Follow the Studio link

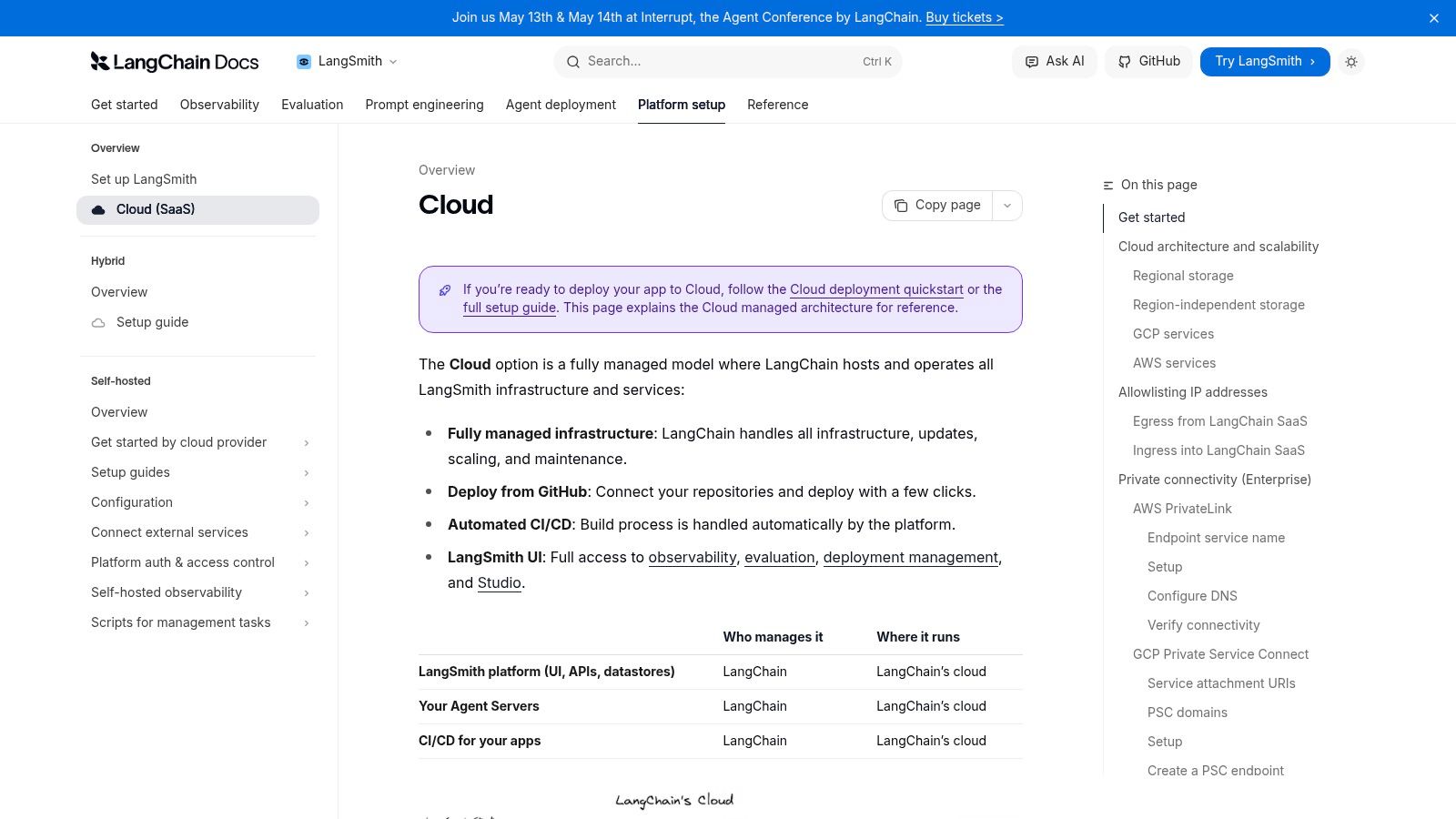500,582
